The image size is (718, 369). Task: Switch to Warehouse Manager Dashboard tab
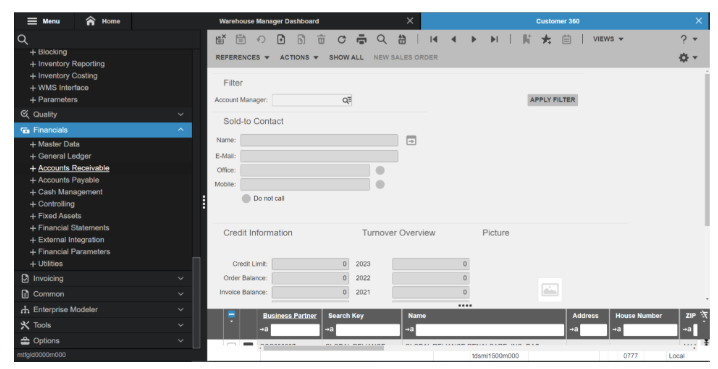coord(269,21)
